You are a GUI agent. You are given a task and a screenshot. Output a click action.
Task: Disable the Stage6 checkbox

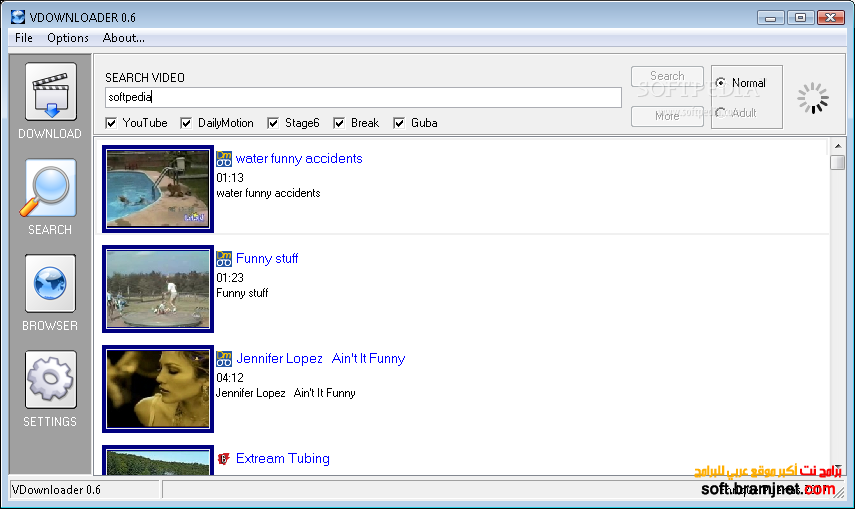pyautogui.click(x=273, y=123)
